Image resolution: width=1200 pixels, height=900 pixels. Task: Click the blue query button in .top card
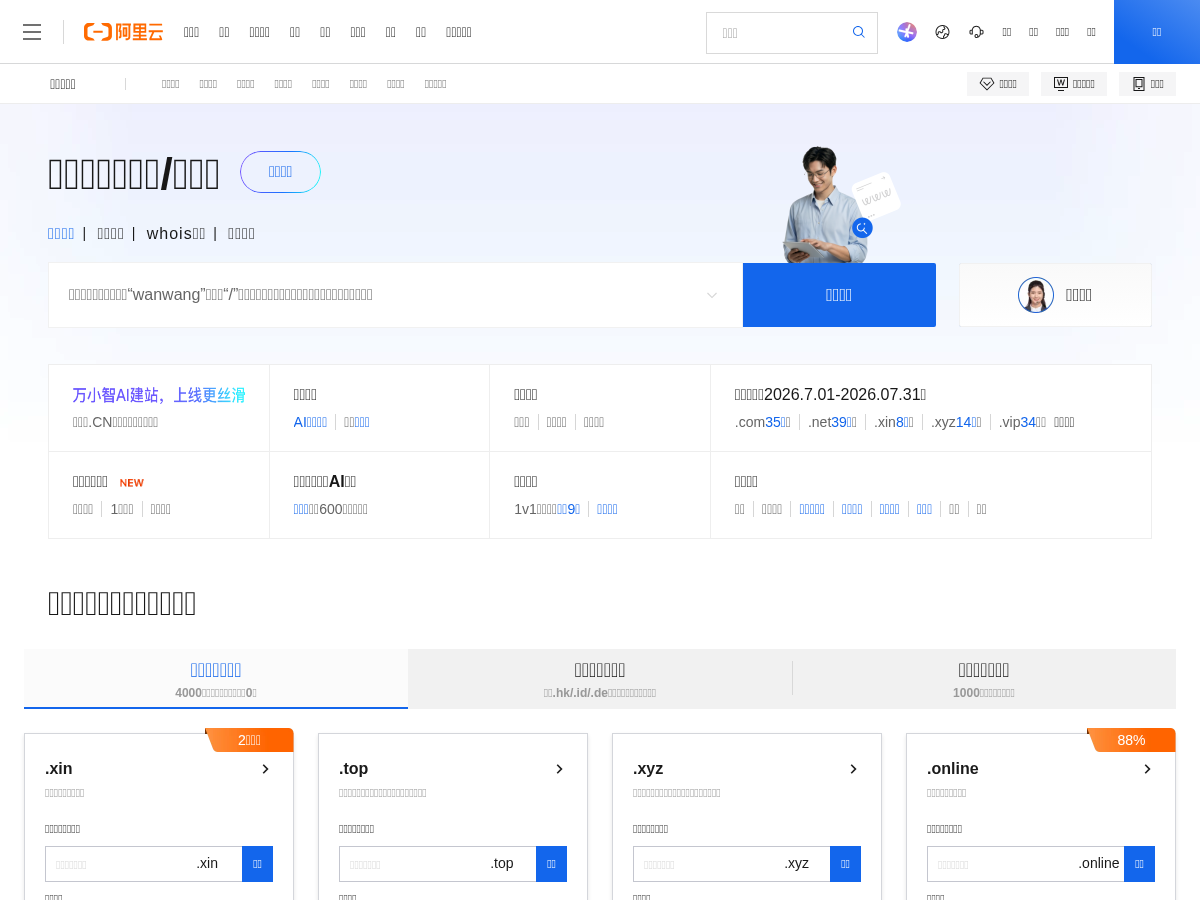pyautogui.click(x=551, y=864)
